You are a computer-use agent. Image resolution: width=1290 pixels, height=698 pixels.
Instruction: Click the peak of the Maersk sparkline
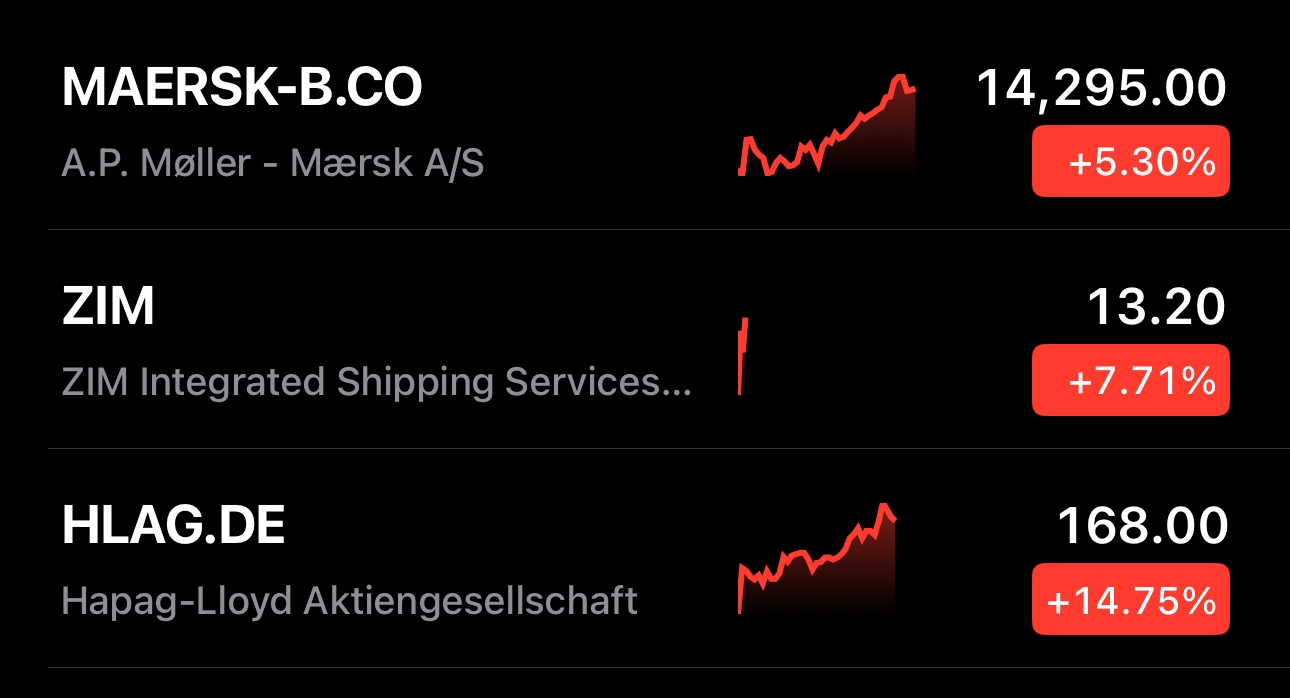[900, 77]
